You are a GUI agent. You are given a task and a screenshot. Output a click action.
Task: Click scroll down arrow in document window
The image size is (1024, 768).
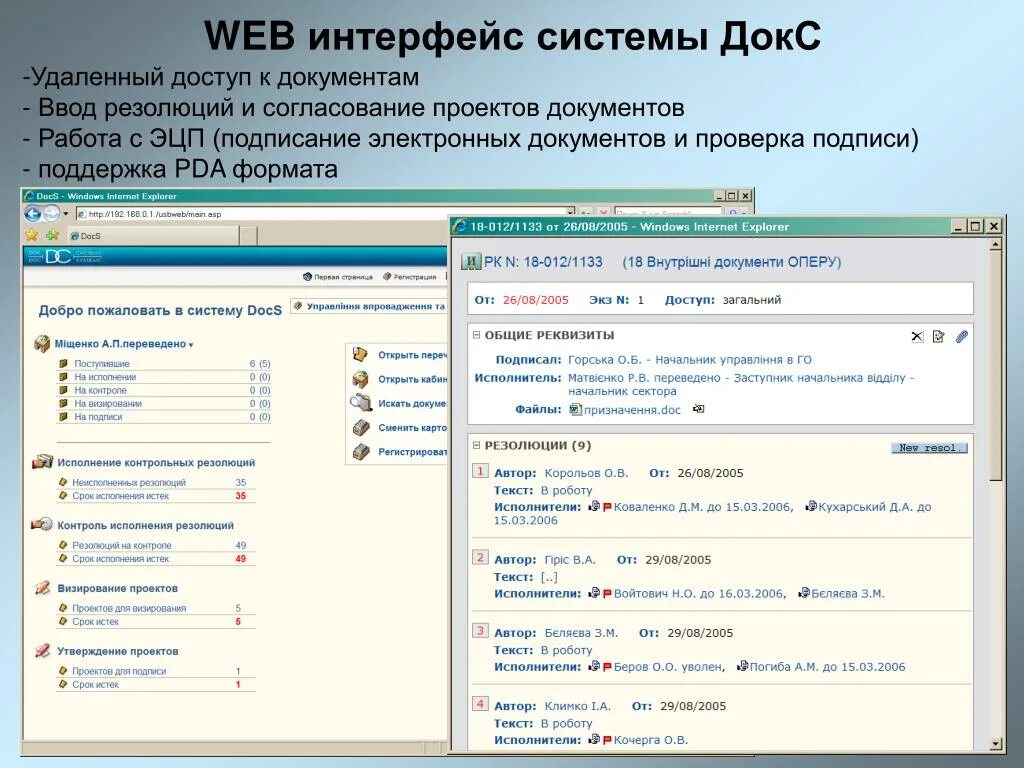point(995,743)
